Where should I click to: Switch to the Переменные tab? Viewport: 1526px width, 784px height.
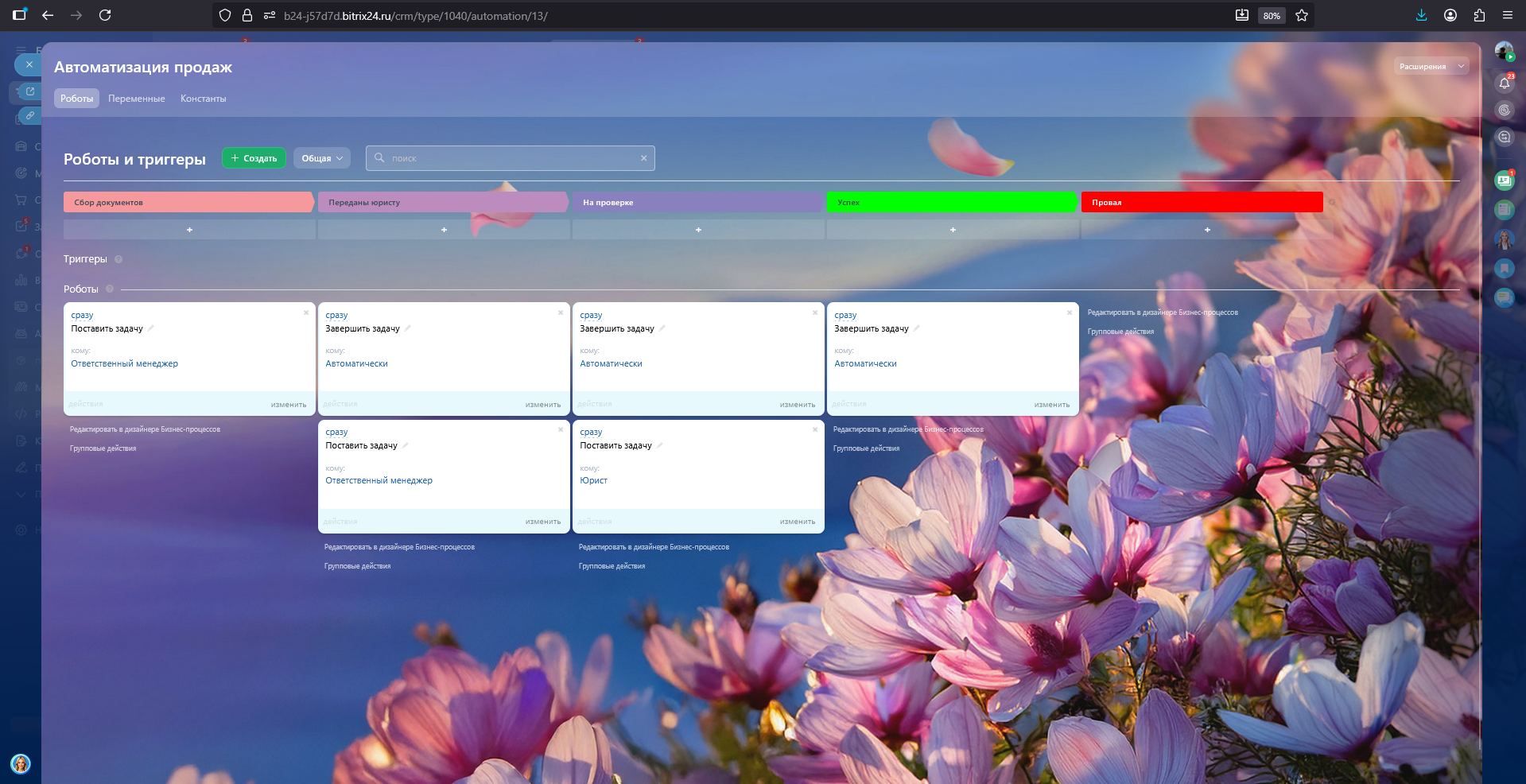coord(137,99)
